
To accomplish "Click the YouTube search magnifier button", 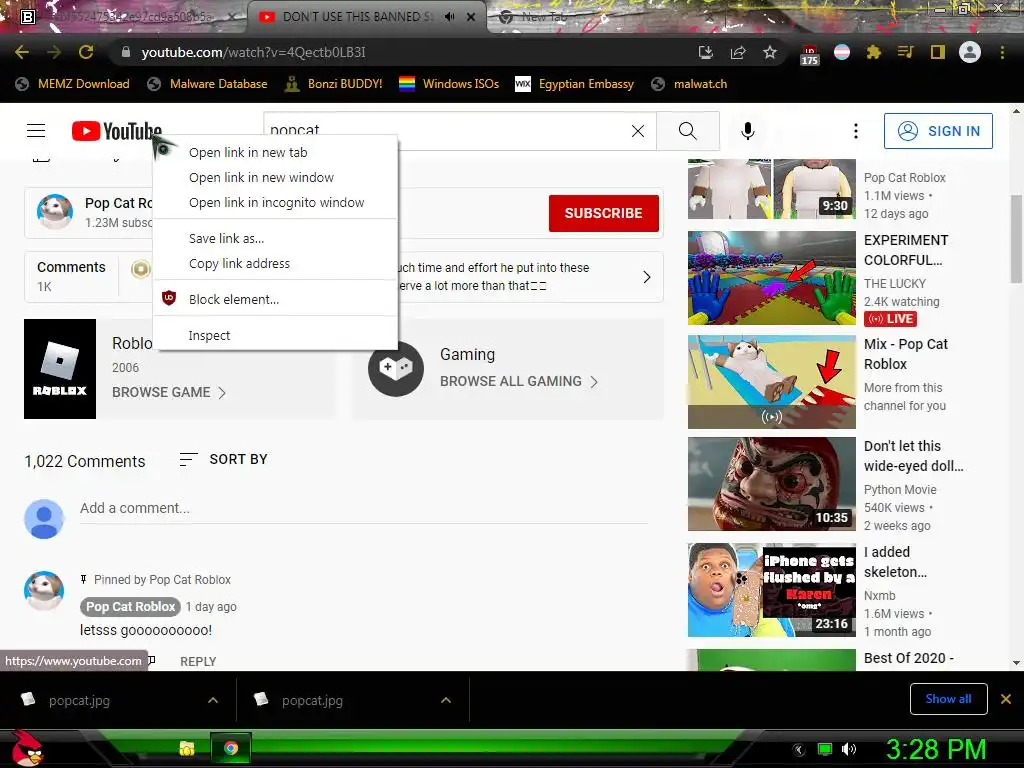I will (x=688, y=131).
